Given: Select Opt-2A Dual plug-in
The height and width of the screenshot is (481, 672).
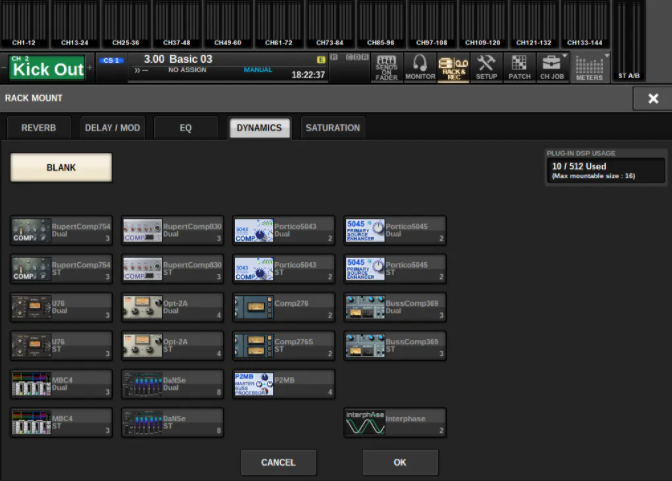Looking at the screenshot, I should [172, 307].
